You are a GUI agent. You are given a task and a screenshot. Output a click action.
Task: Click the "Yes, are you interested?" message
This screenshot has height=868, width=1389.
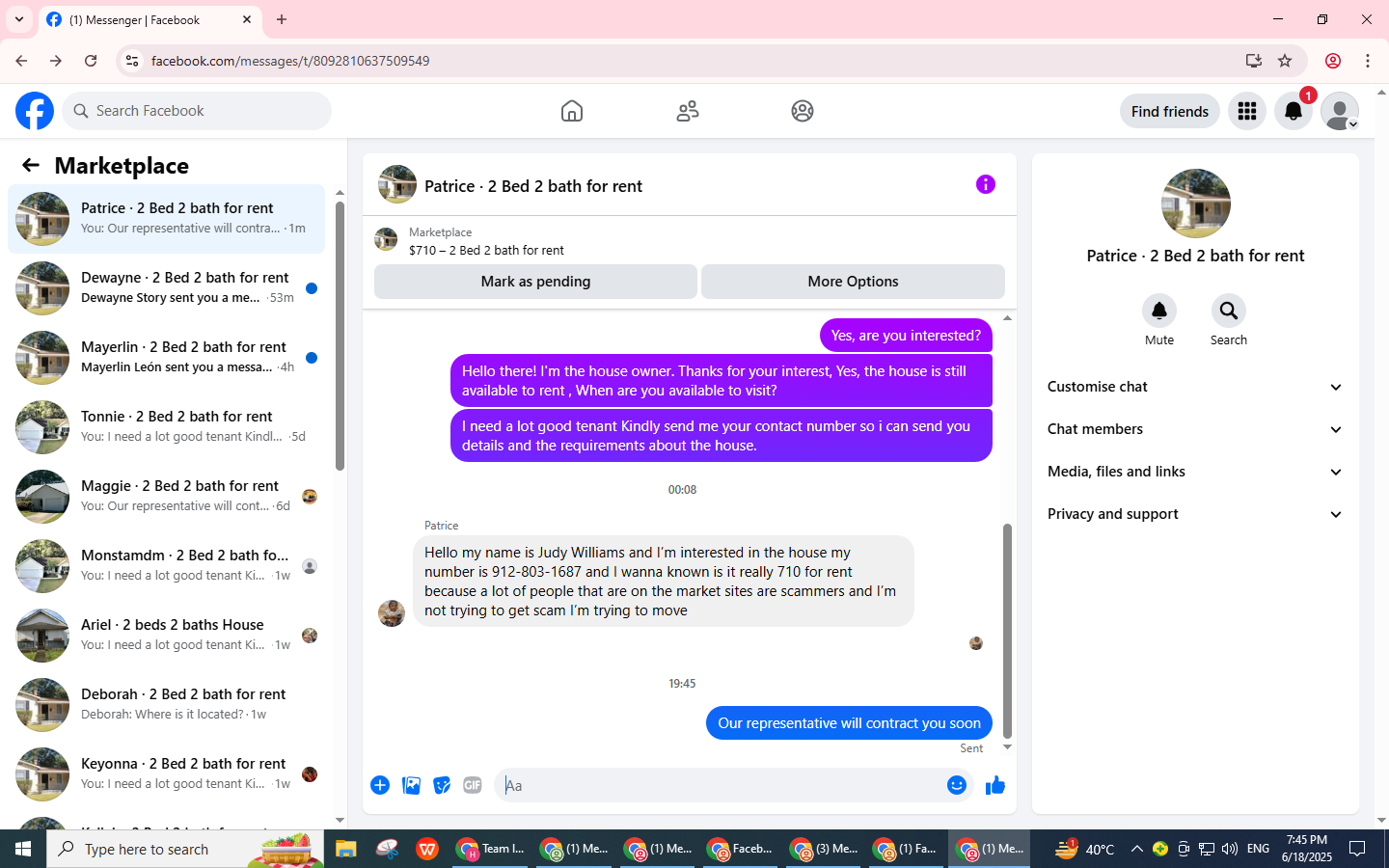(906, 336)
